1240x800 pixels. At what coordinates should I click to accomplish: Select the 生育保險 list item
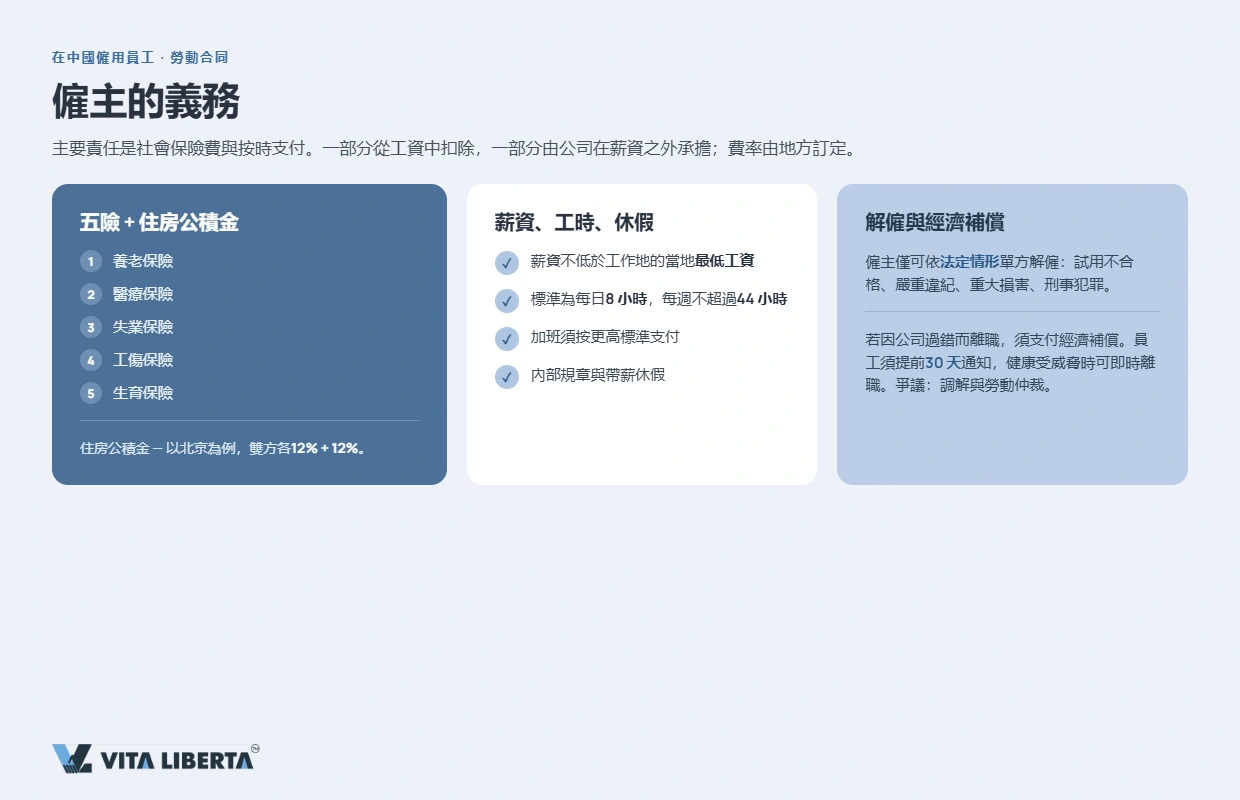[x=143, y=393]
